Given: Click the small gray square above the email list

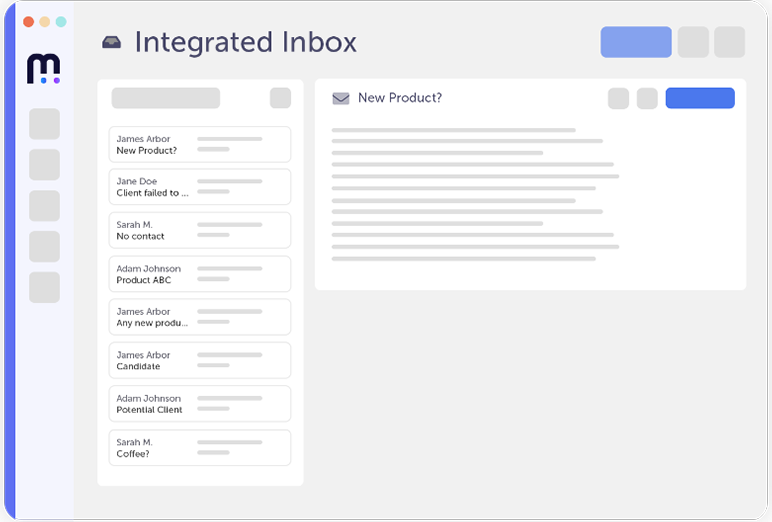Looking at the screenshot, I should click(280, 98).
